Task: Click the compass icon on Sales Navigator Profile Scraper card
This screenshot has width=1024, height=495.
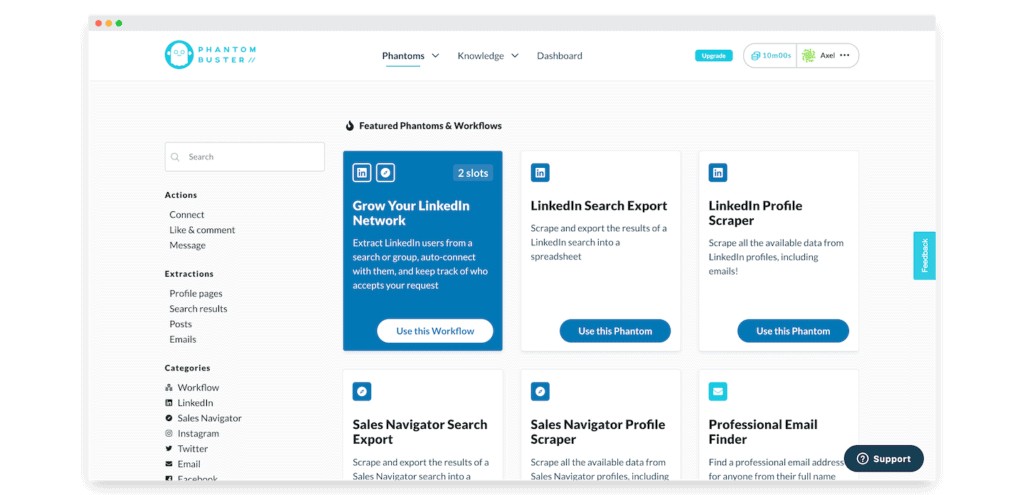Action: [540, 392]
